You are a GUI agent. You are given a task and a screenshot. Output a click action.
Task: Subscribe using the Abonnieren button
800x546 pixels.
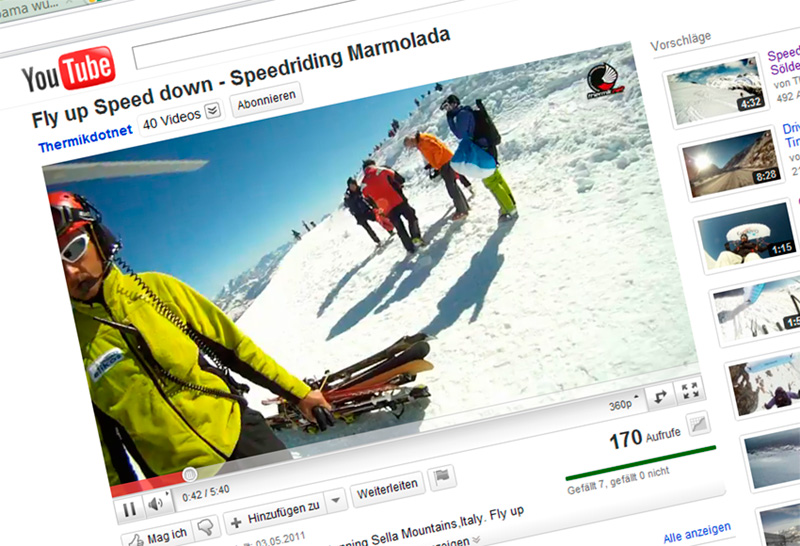(x=266, y=100)
